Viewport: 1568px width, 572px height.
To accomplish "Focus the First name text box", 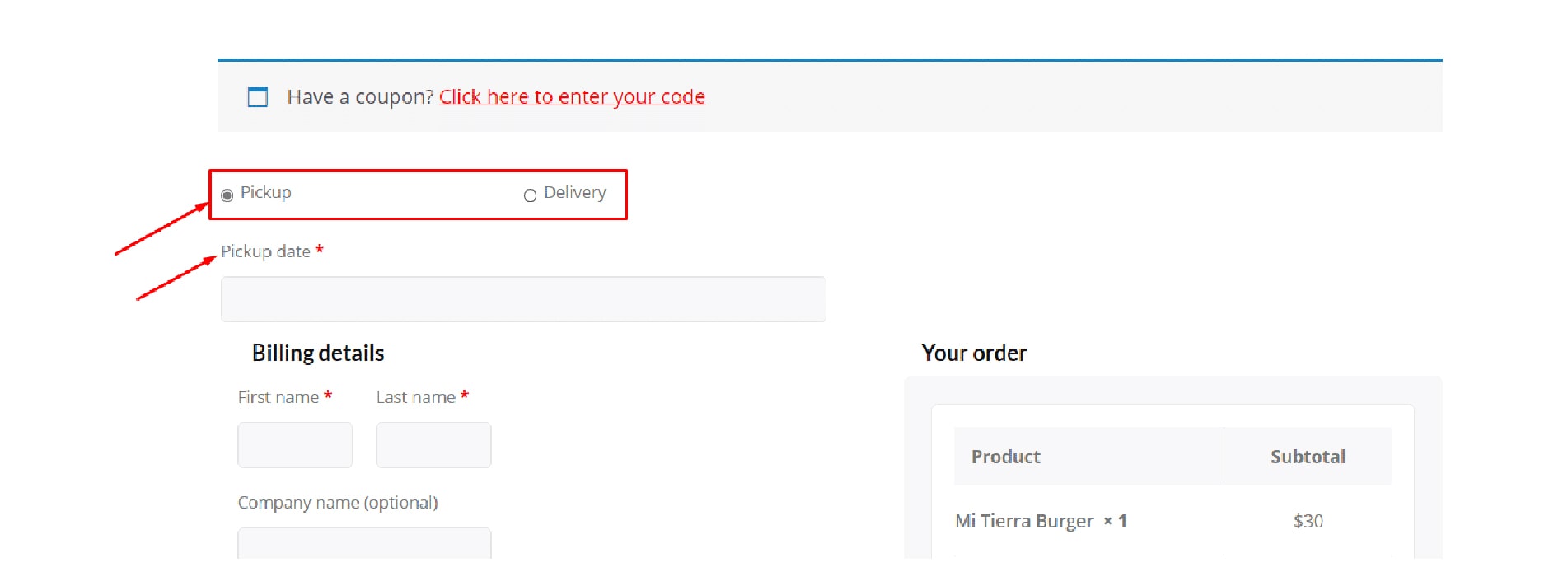I will click(295, 445).
